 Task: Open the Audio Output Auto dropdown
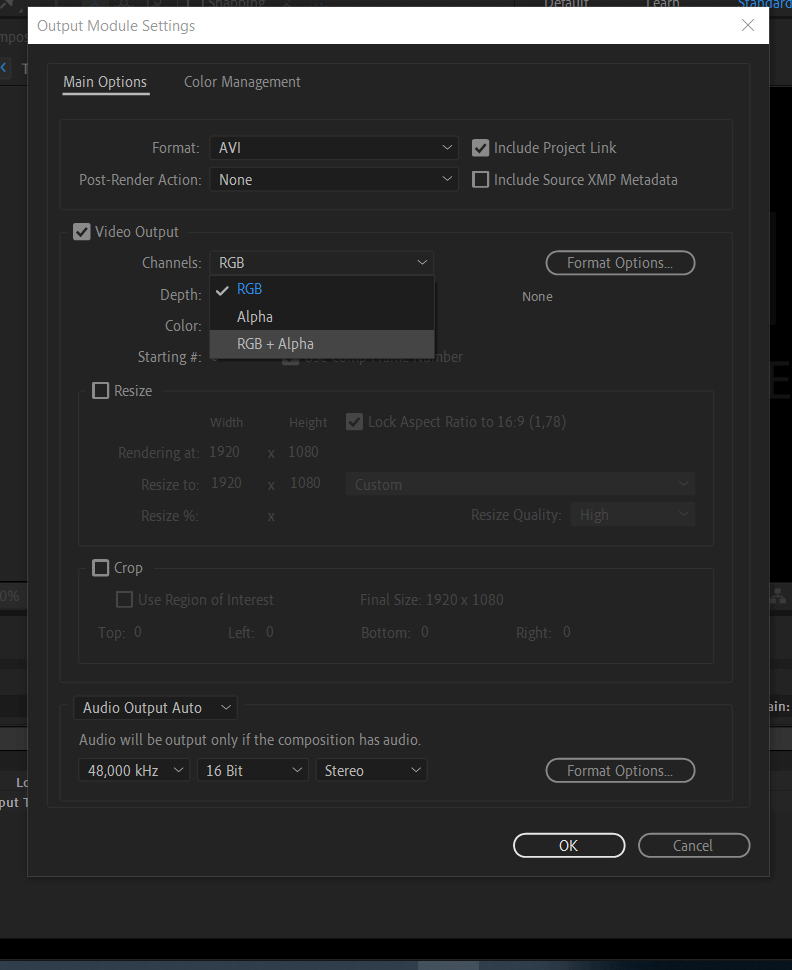coord(155,708)
